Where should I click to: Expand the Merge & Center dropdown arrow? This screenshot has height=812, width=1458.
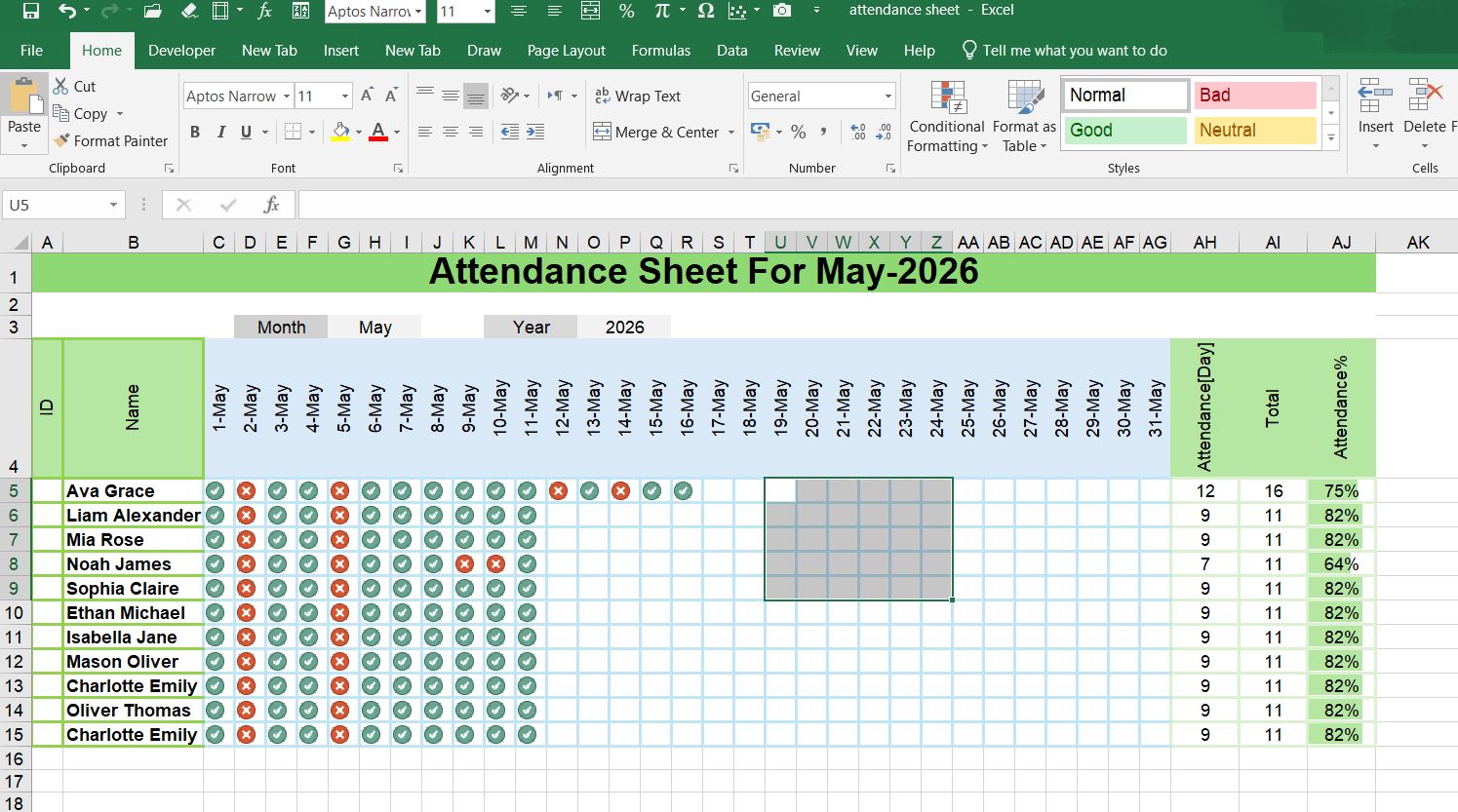coord(731,132)
